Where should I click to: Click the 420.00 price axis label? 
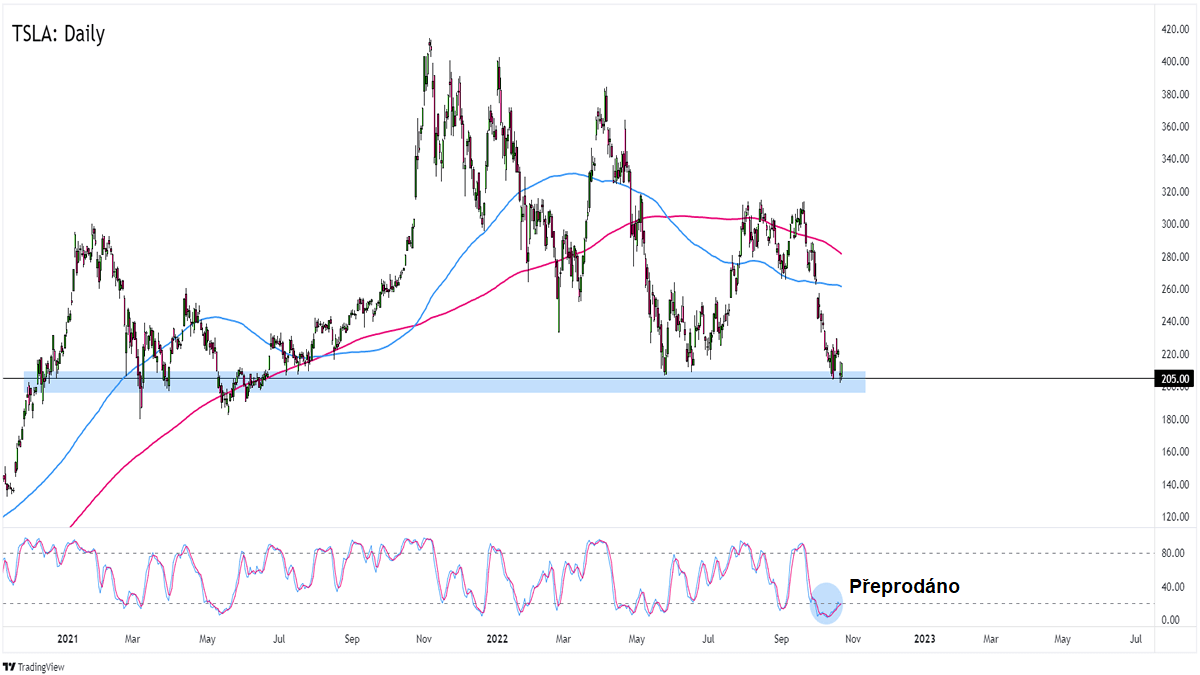coord(1173,28)
